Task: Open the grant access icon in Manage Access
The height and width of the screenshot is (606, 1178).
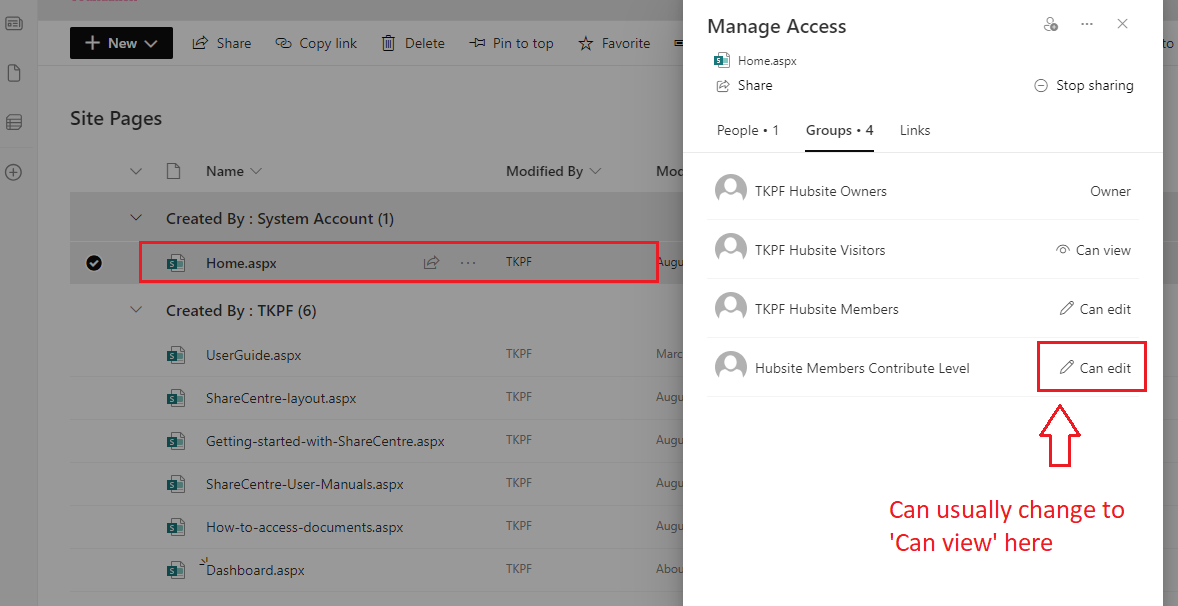Action: tap(1051, 24)
